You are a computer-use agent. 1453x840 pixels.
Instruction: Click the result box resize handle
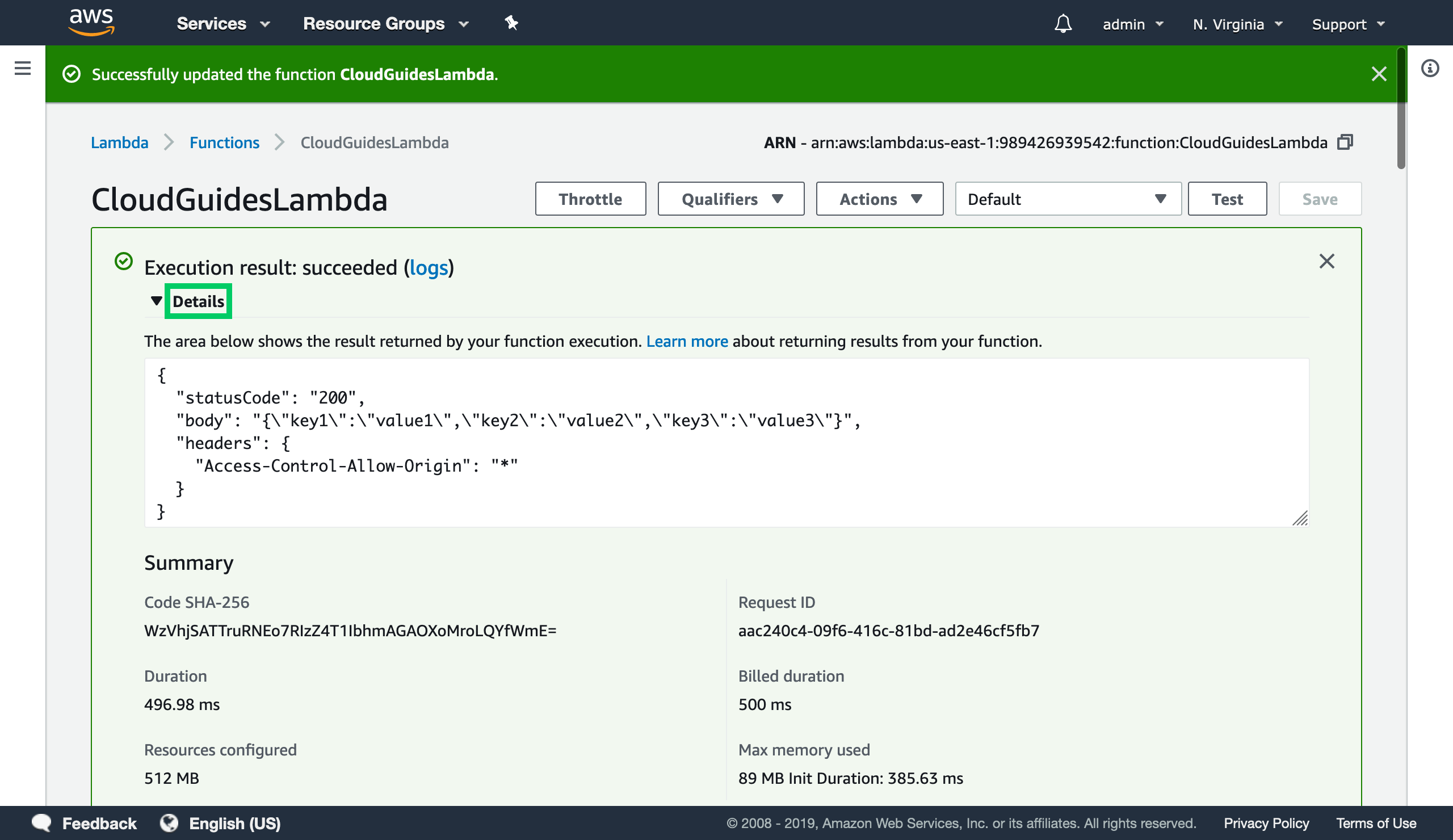pos(1300,518)
